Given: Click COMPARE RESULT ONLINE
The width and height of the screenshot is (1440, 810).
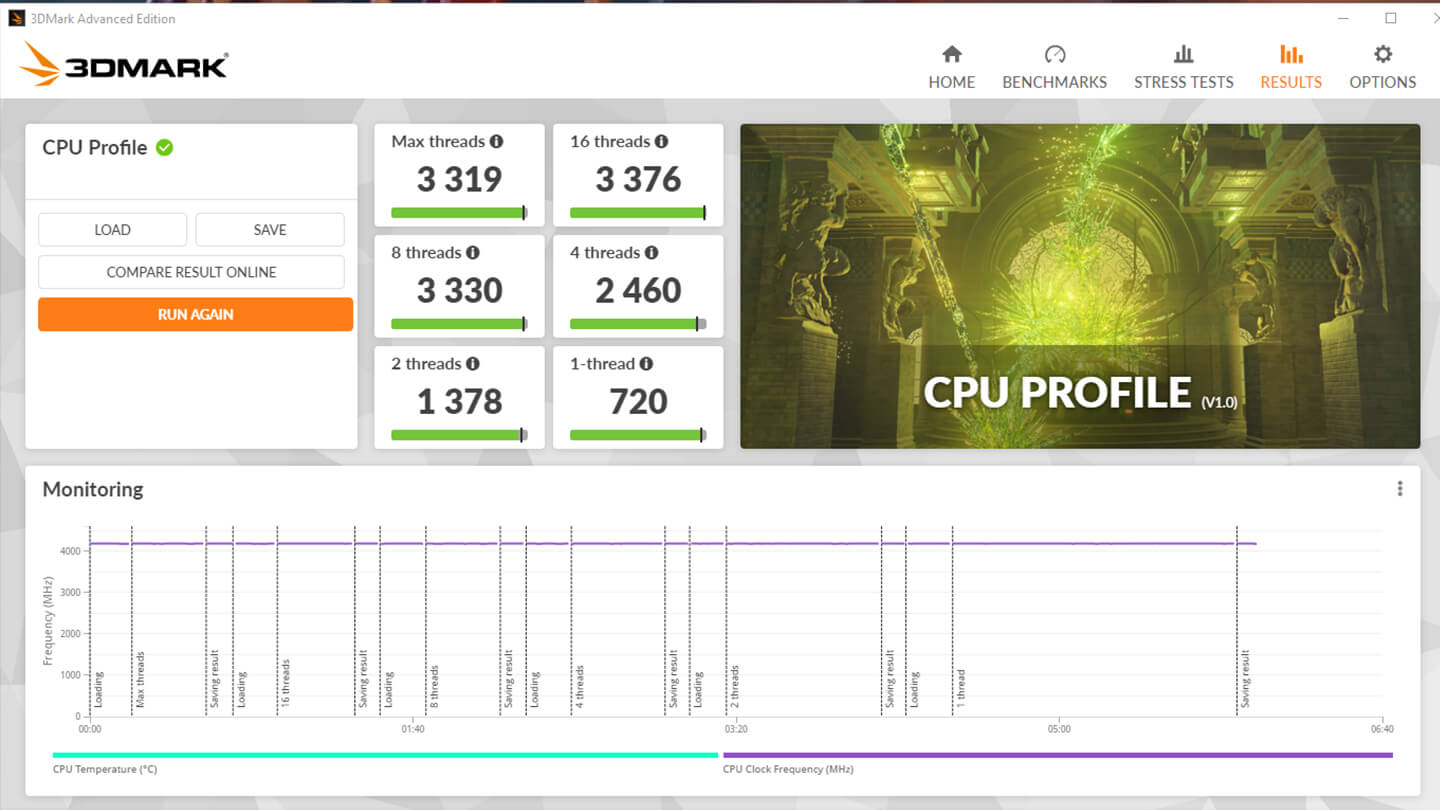Looking at the screenshot, I should pos(191,272).
